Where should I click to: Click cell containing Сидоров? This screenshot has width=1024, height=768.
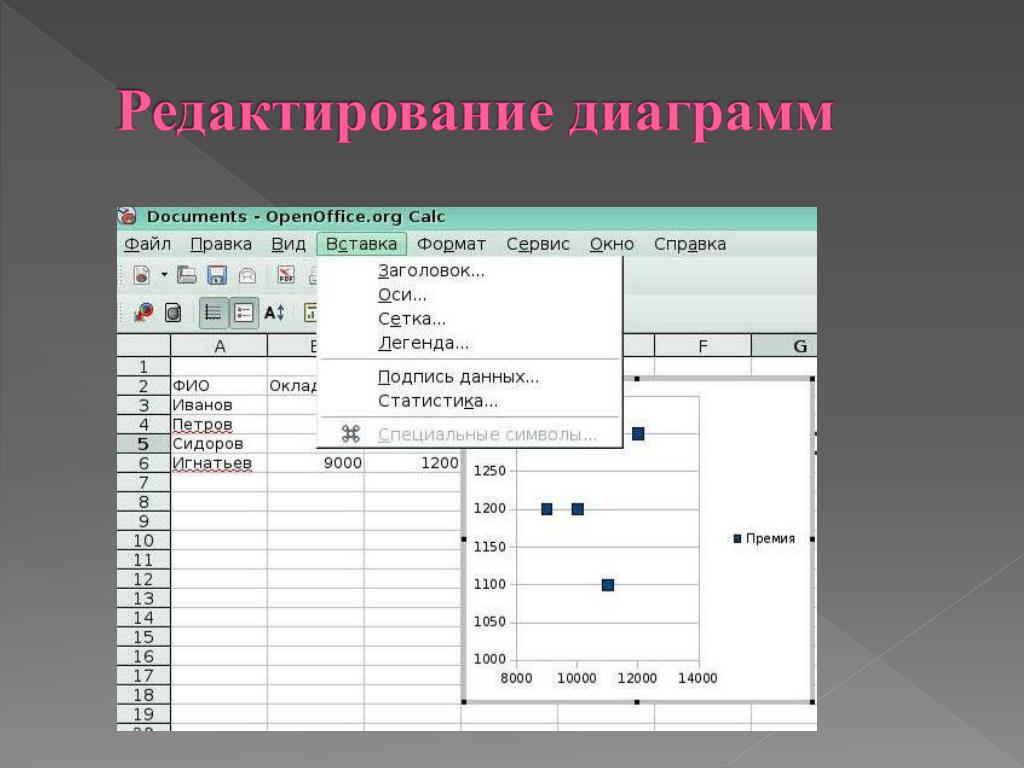point(219,444)
